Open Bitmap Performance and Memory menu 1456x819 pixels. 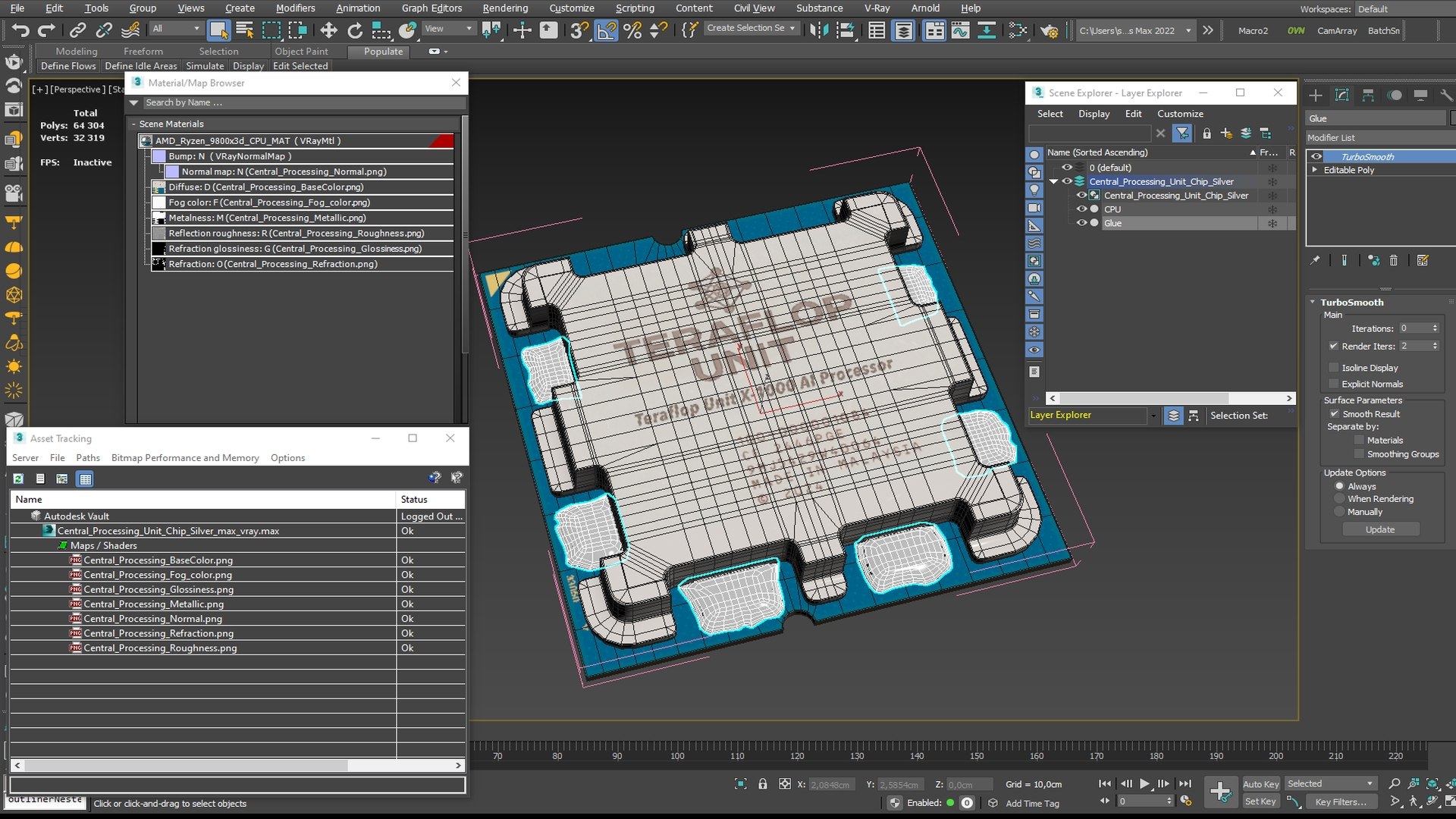(185, 458)
